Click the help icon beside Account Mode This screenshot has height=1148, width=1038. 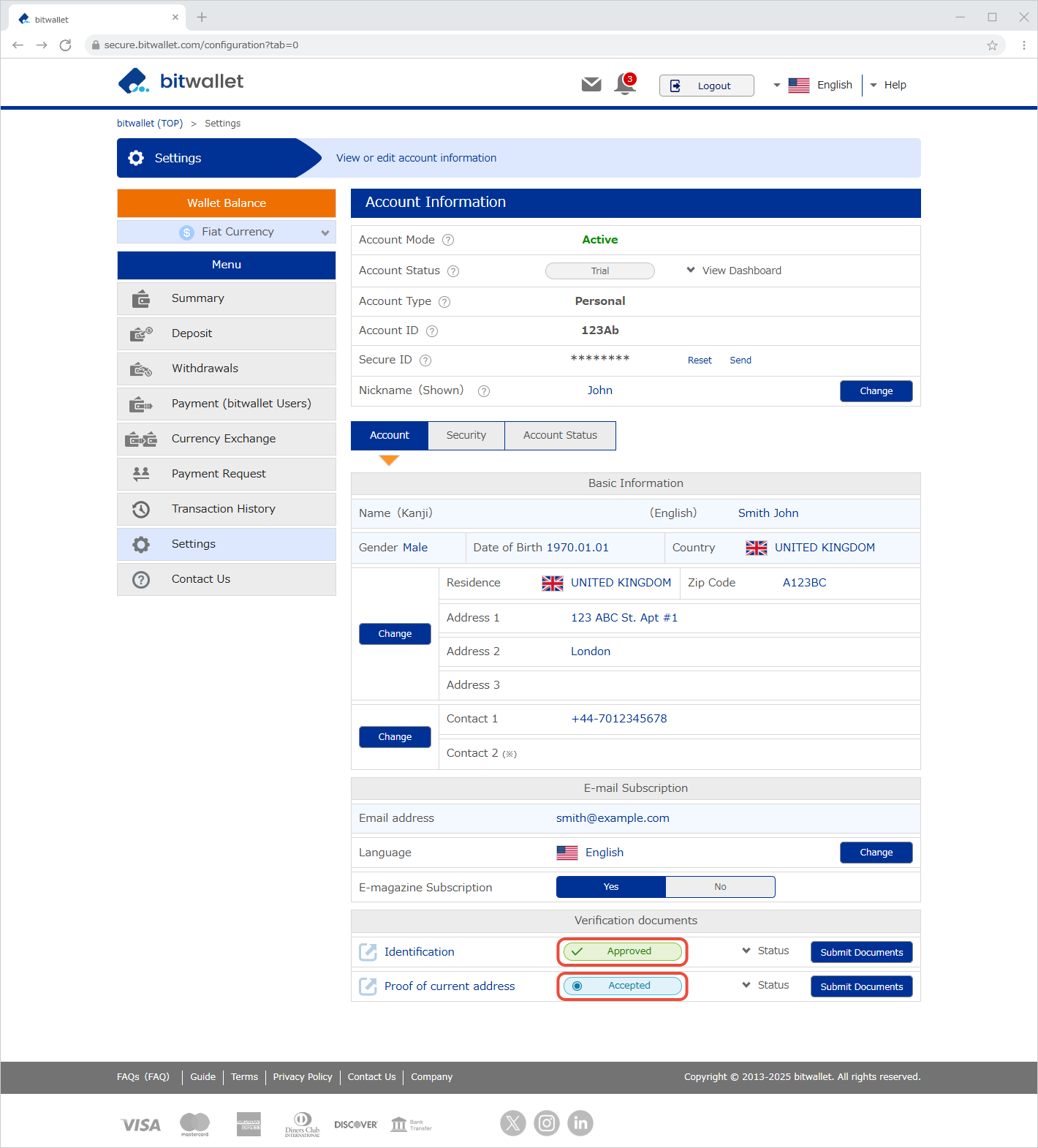tap(448, 240)
